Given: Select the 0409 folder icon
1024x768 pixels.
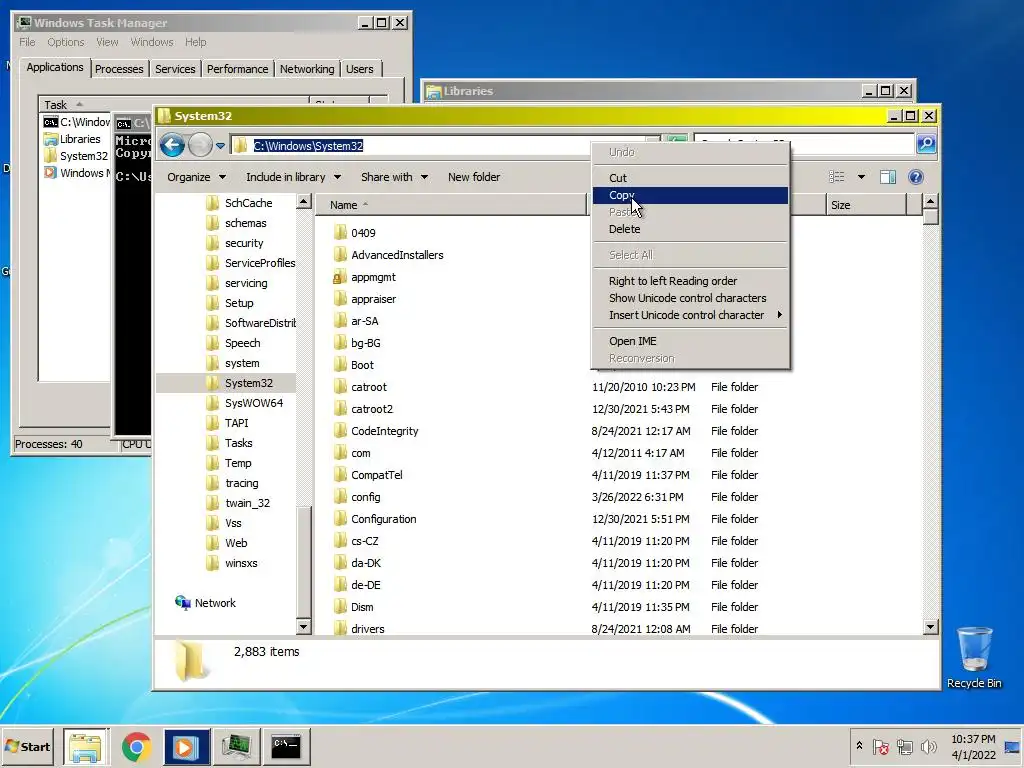Looking at the screenshot, I should 340,232.
